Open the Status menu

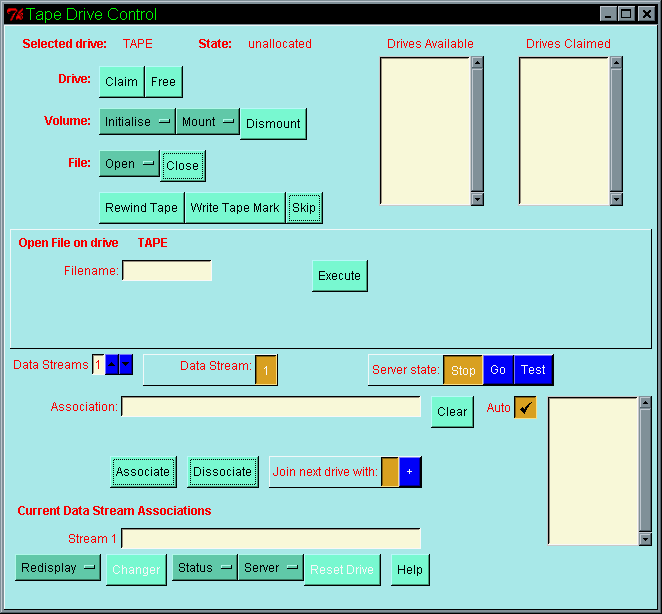[x=204, y=568]
